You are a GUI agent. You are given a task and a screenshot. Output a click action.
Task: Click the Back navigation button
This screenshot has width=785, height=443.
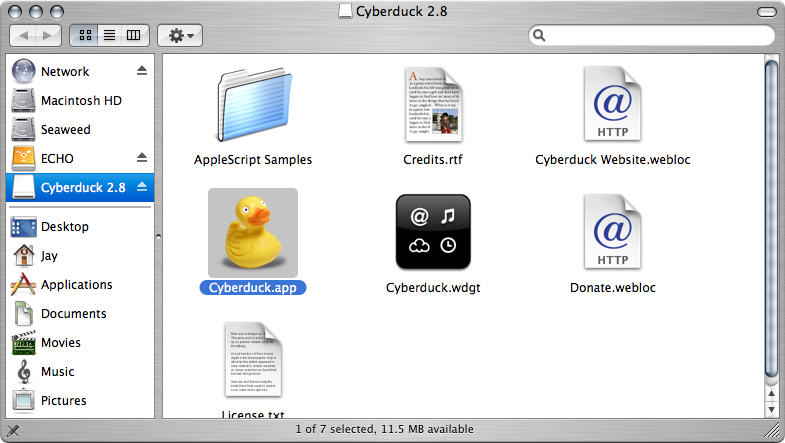point(24,35)
